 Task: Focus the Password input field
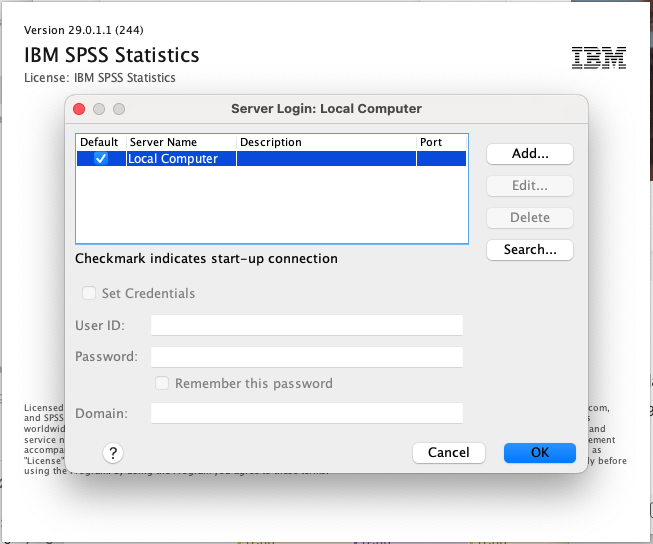pyautogui.click(x=307, y=357)
